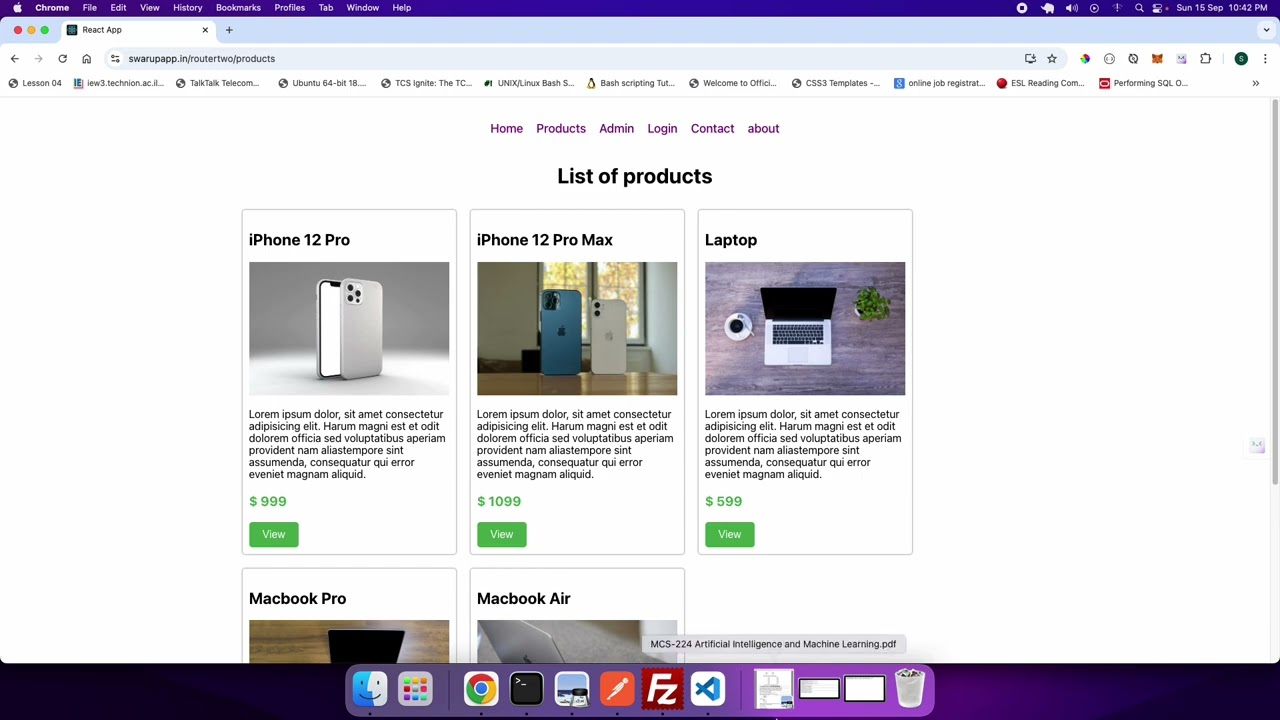Expand the Chrome tab search dropdown
The height and width of the screenshot is (720, 1280).
[x=1266, y=30]
